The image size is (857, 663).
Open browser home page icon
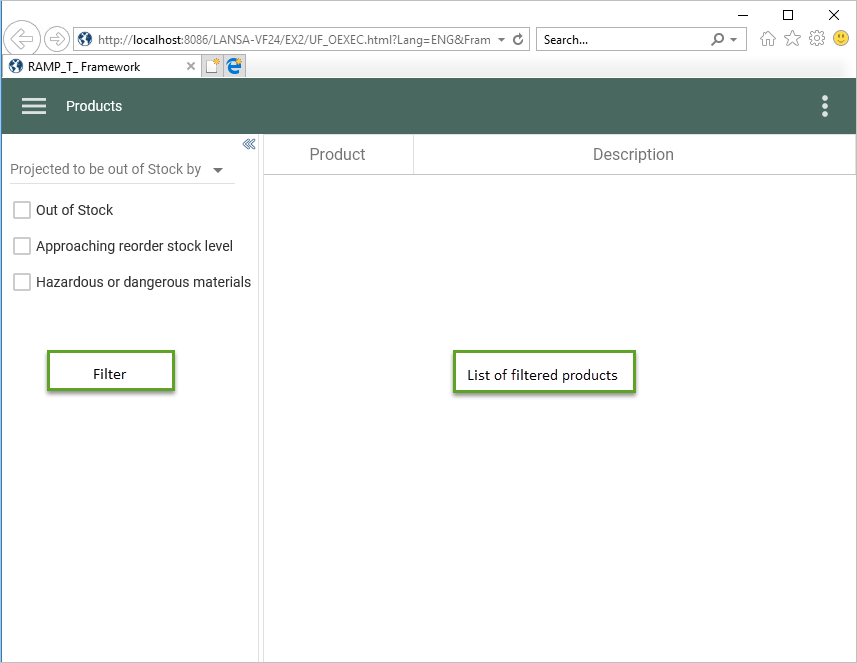[x=767, y=39]
